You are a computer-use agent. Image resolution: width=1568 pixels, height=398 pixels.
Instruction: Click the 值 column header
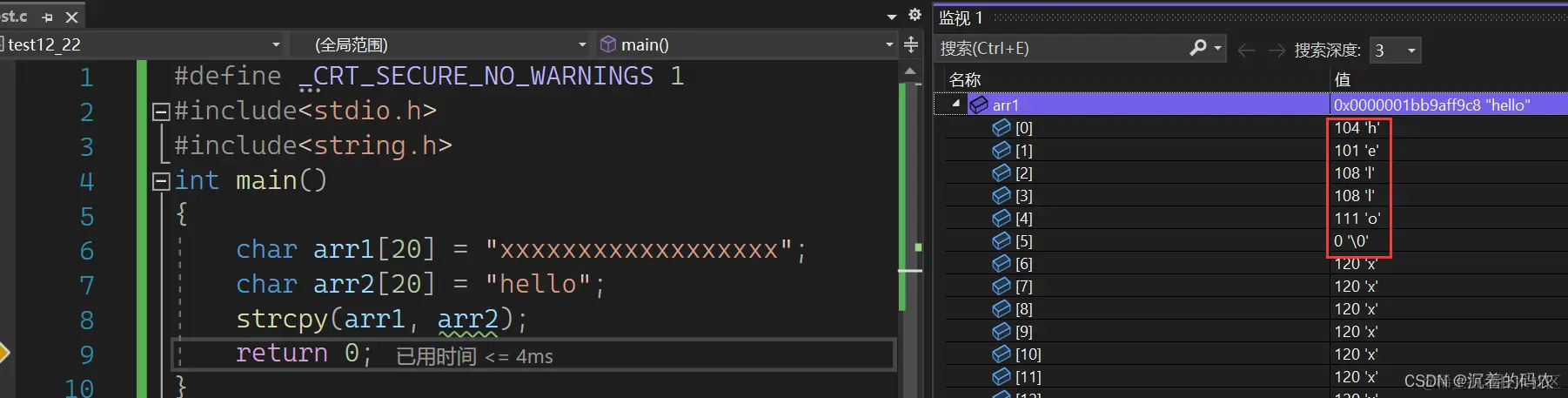pos(1343,80)
